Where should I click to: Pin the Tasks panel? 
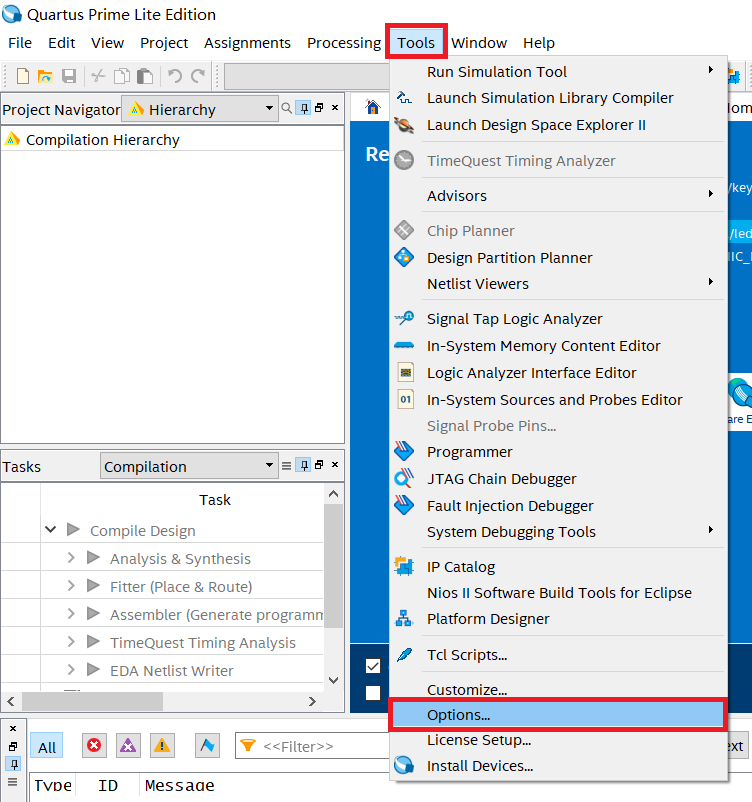[304, 465]
